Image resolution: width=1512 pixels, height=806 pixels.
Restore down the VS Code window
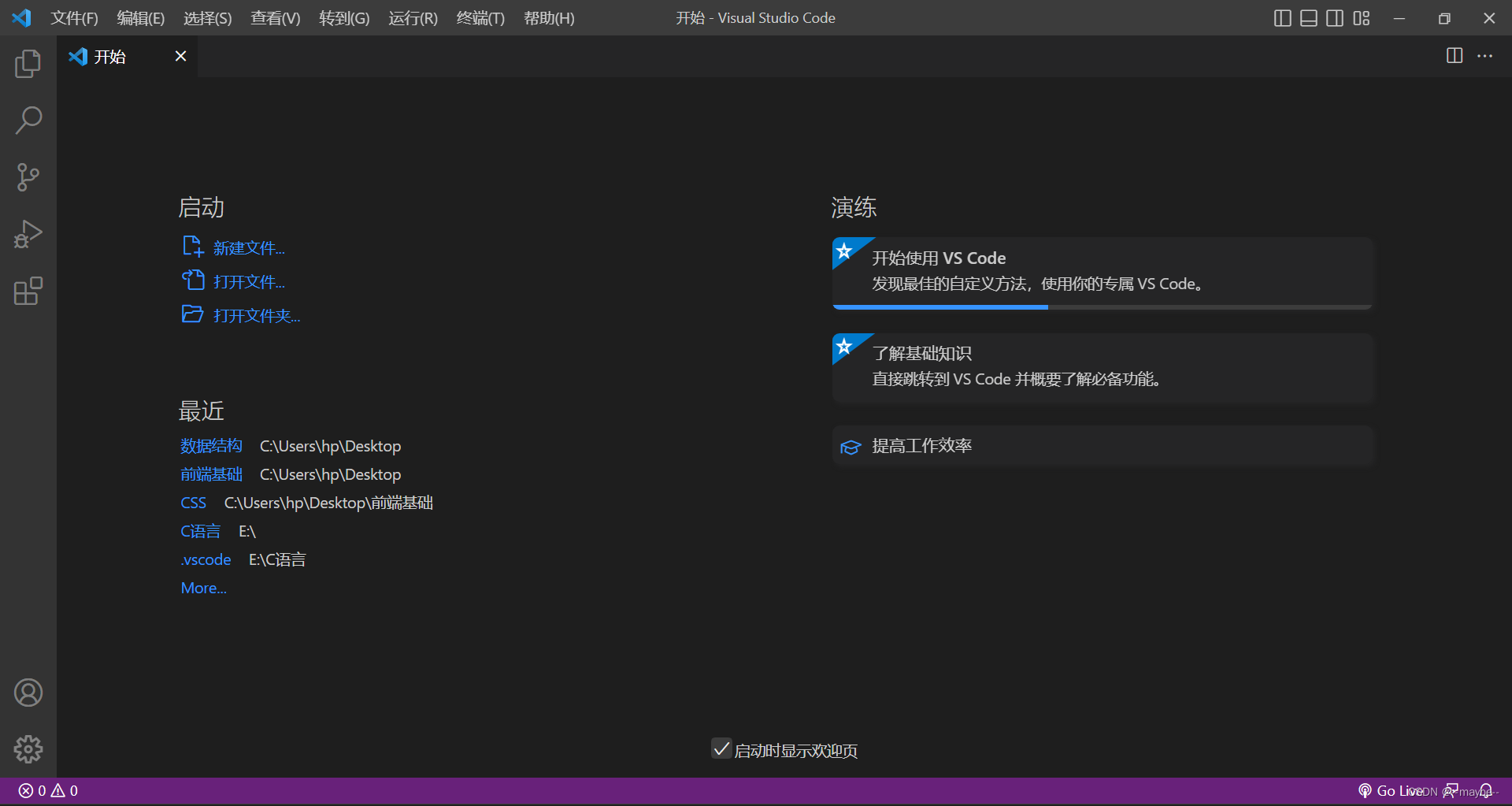click(1444, 18)
